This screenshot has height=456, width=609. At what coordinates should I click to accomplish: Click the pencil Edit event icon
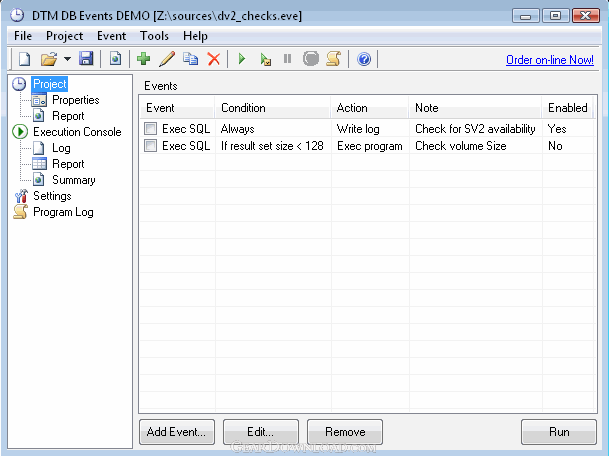click(x=167, y=59)
